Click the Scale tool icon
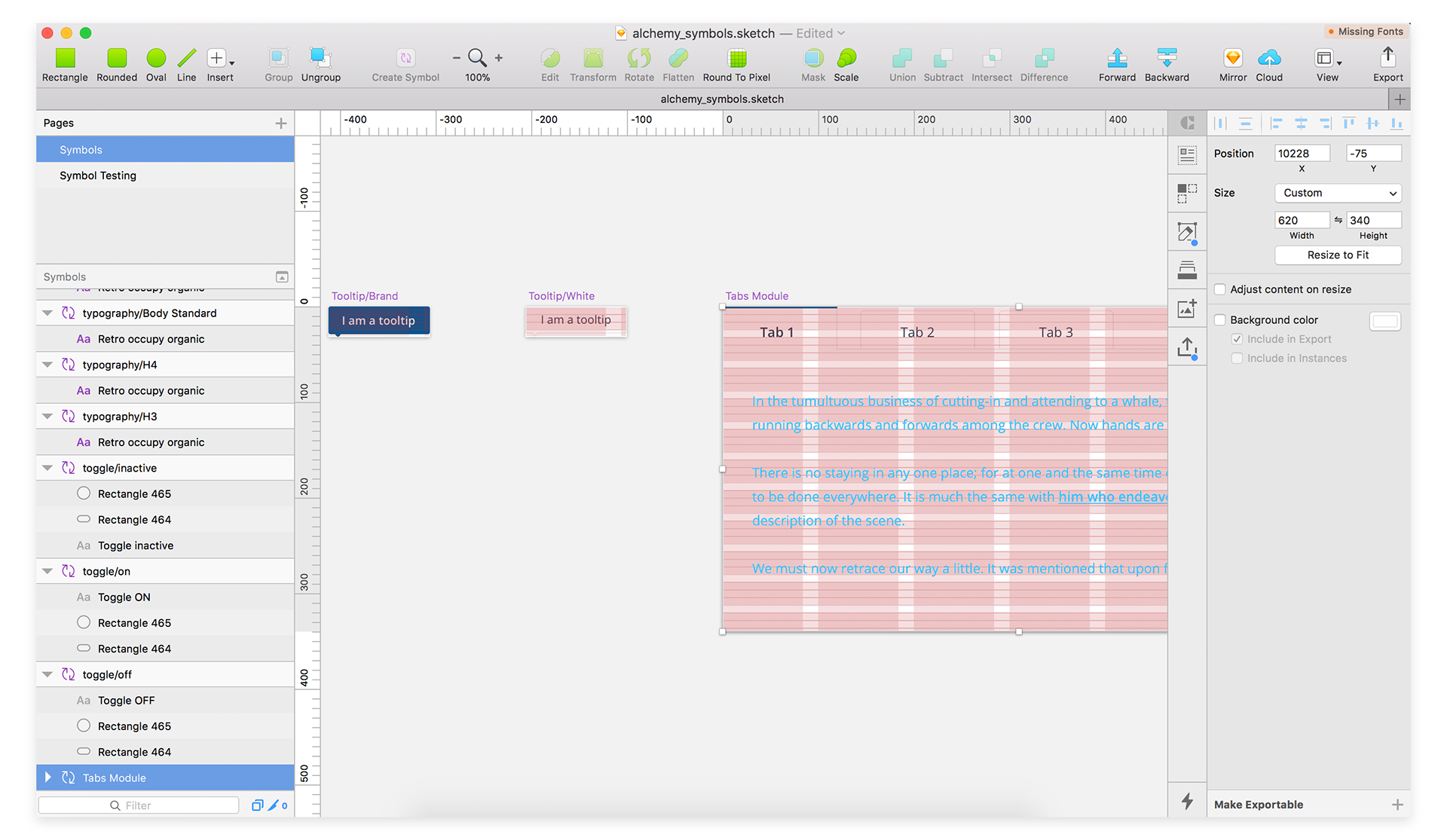 point(846,58)
